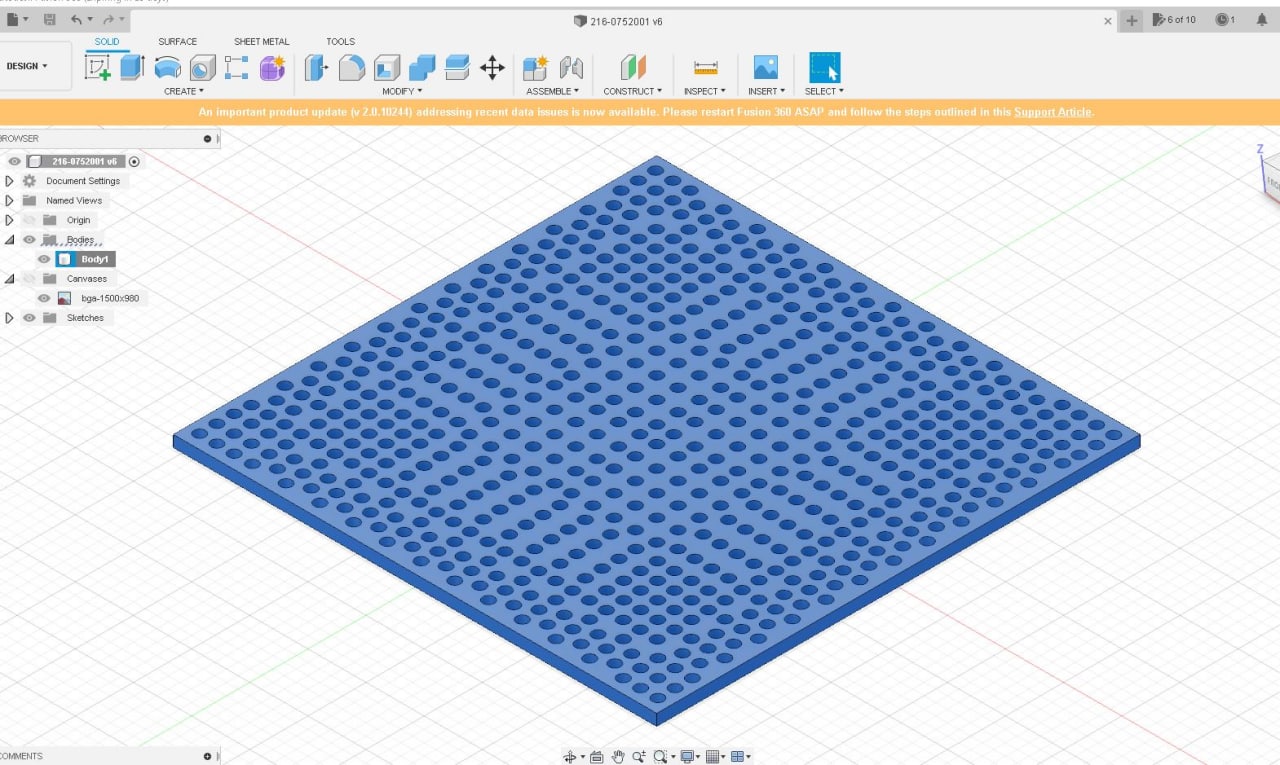Switch to the SOLID tab
The image size is (1280, 765).
pyautogui.click(x=107, y=41)
